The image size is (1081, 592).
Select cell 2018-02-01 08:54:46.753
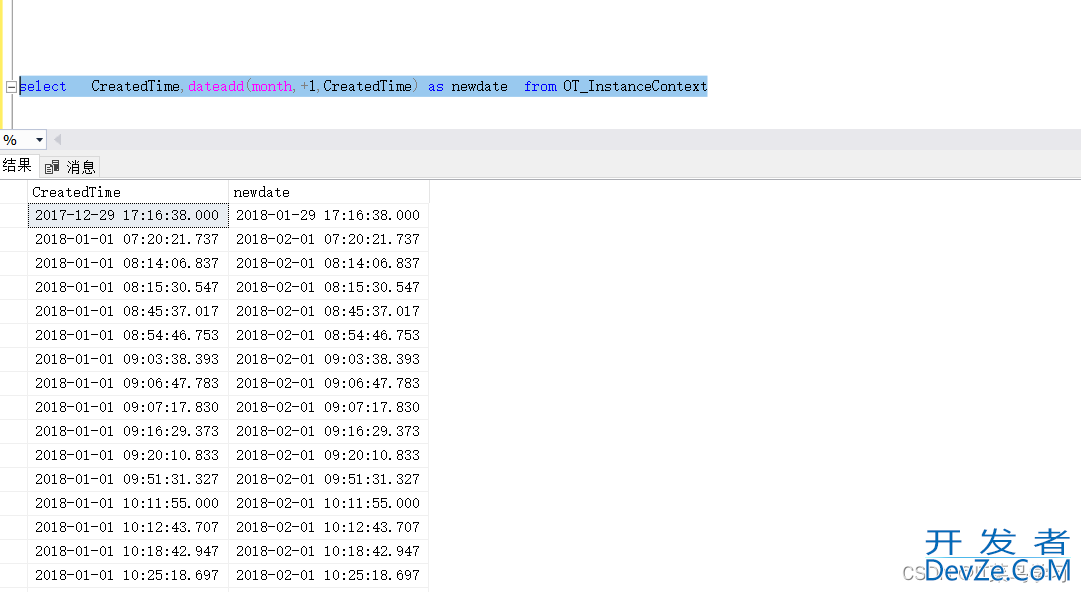[329, 336]
